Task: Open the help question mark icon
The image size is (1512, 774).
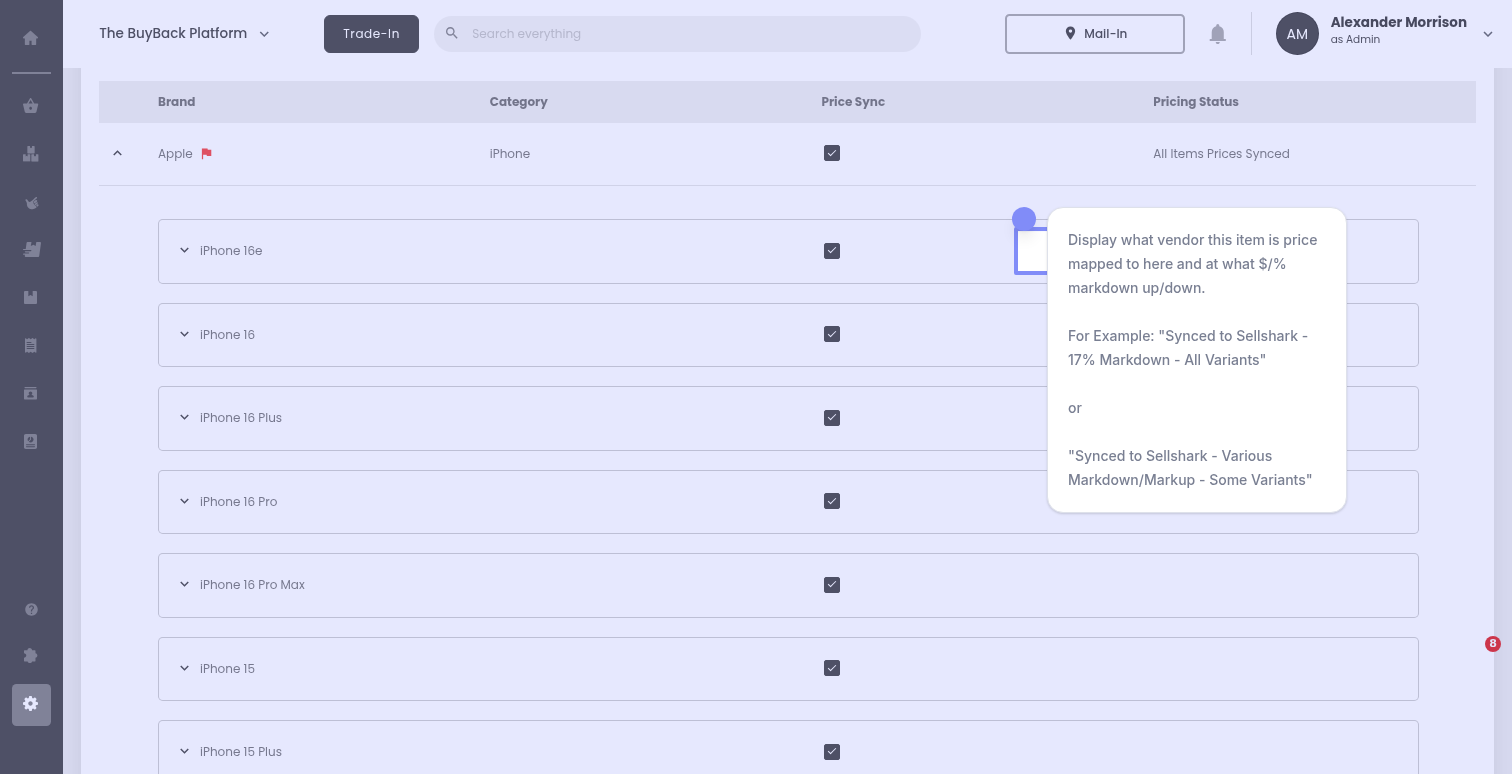Action: [31, 609]
